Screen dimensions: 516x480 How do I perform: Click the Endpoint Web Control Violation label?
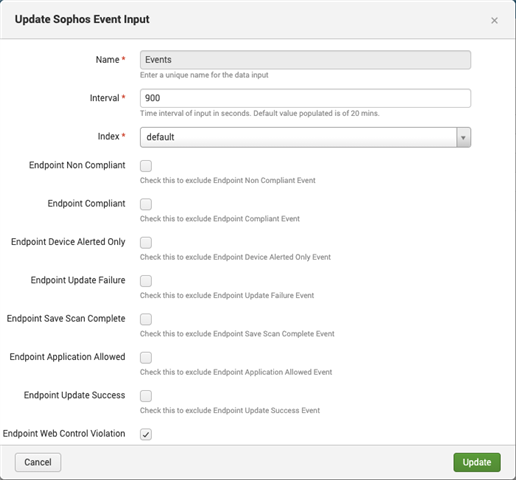pos(64,434)
